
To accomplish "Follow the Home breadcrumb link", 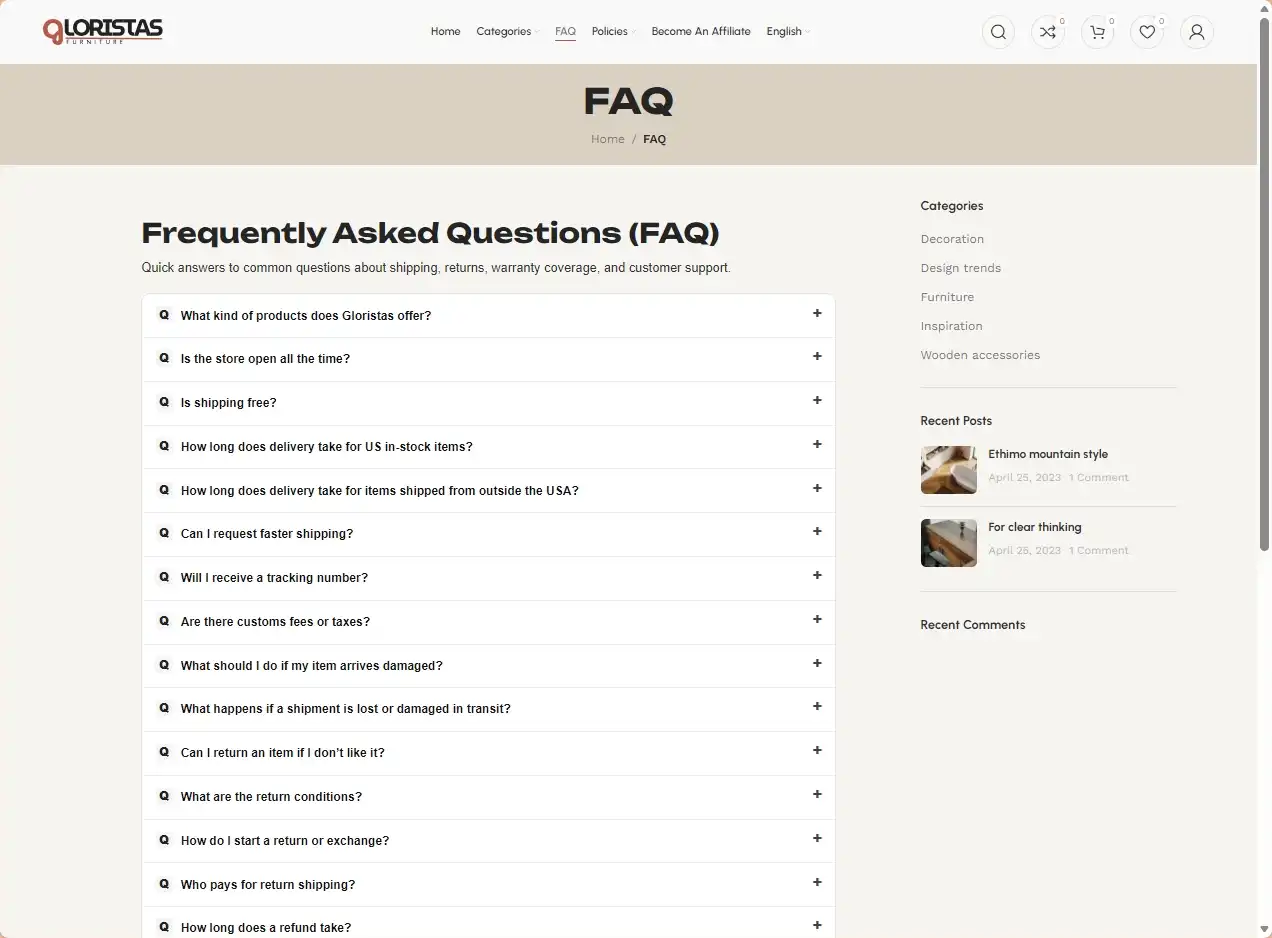I will click(607, 139).
